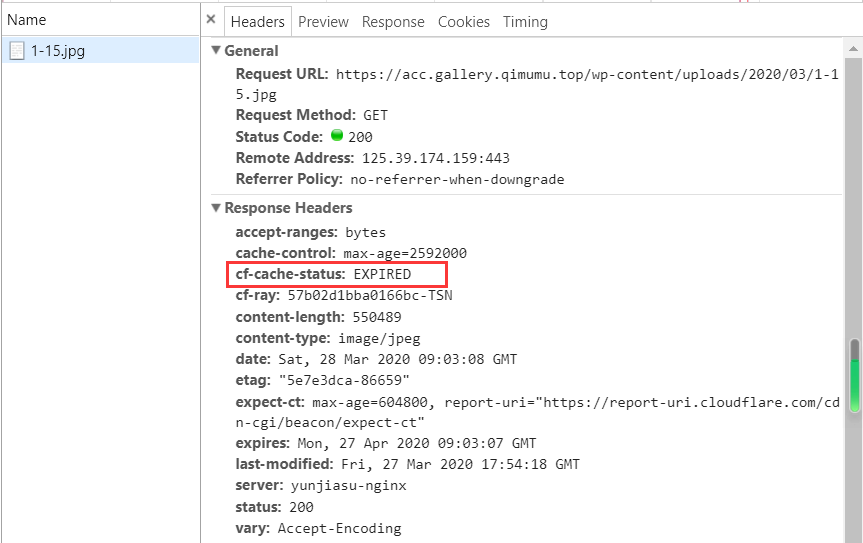Switch to the Timing tab
This screenshot has width=863, height=543.
click(525, 22)
